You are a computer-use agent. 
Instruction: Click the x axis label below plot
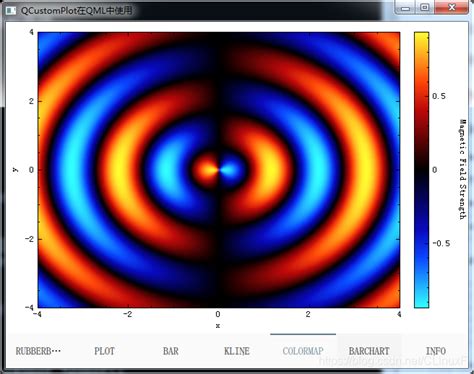(x=218, y=326)
